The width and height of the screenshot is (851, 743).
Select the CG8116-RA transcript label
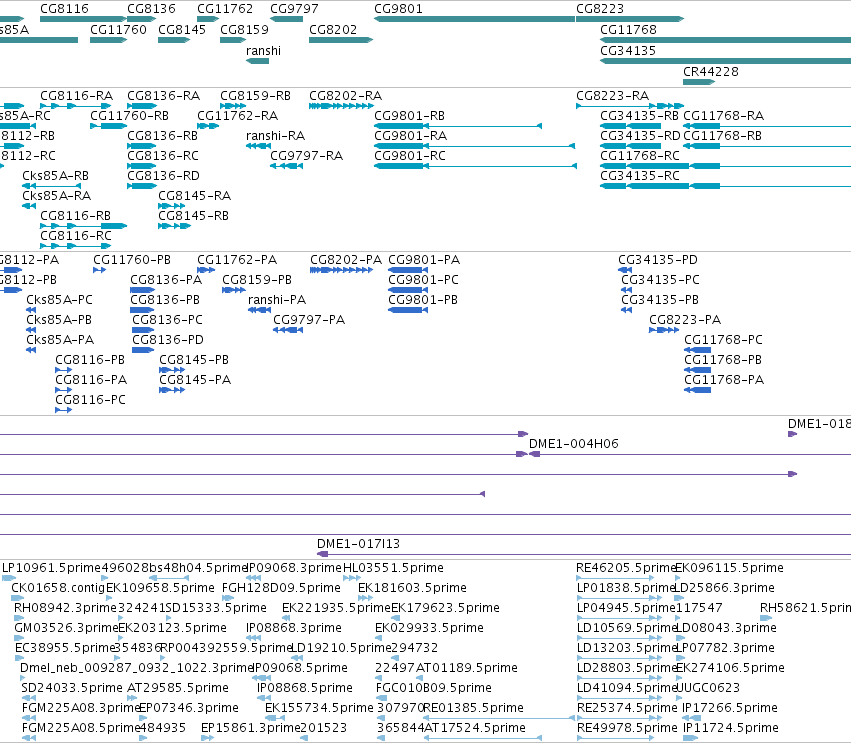coord(77,96)
